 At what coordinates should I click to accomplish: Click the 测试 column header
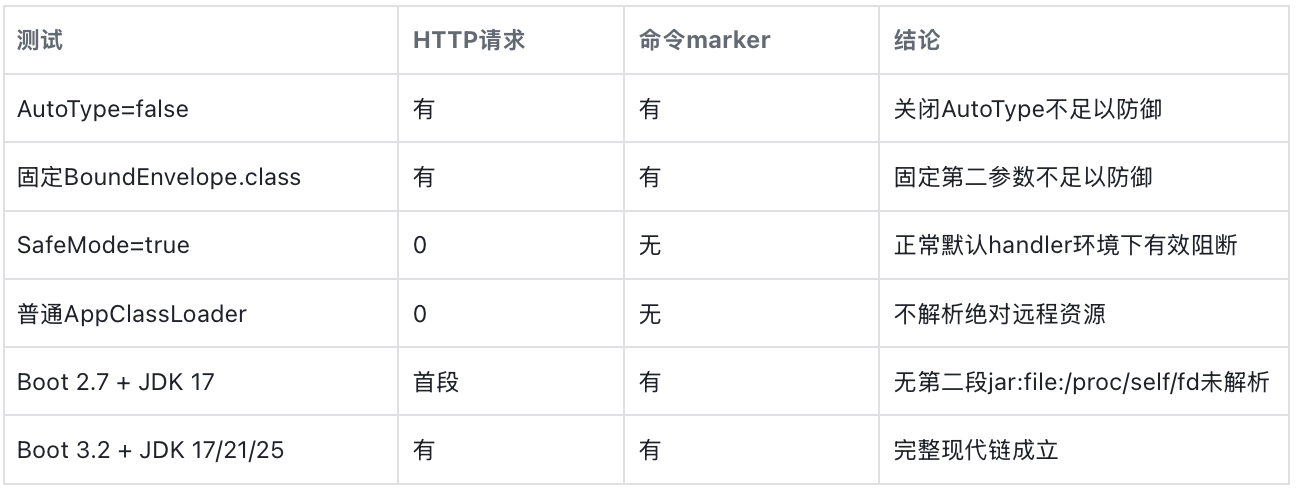202,41
